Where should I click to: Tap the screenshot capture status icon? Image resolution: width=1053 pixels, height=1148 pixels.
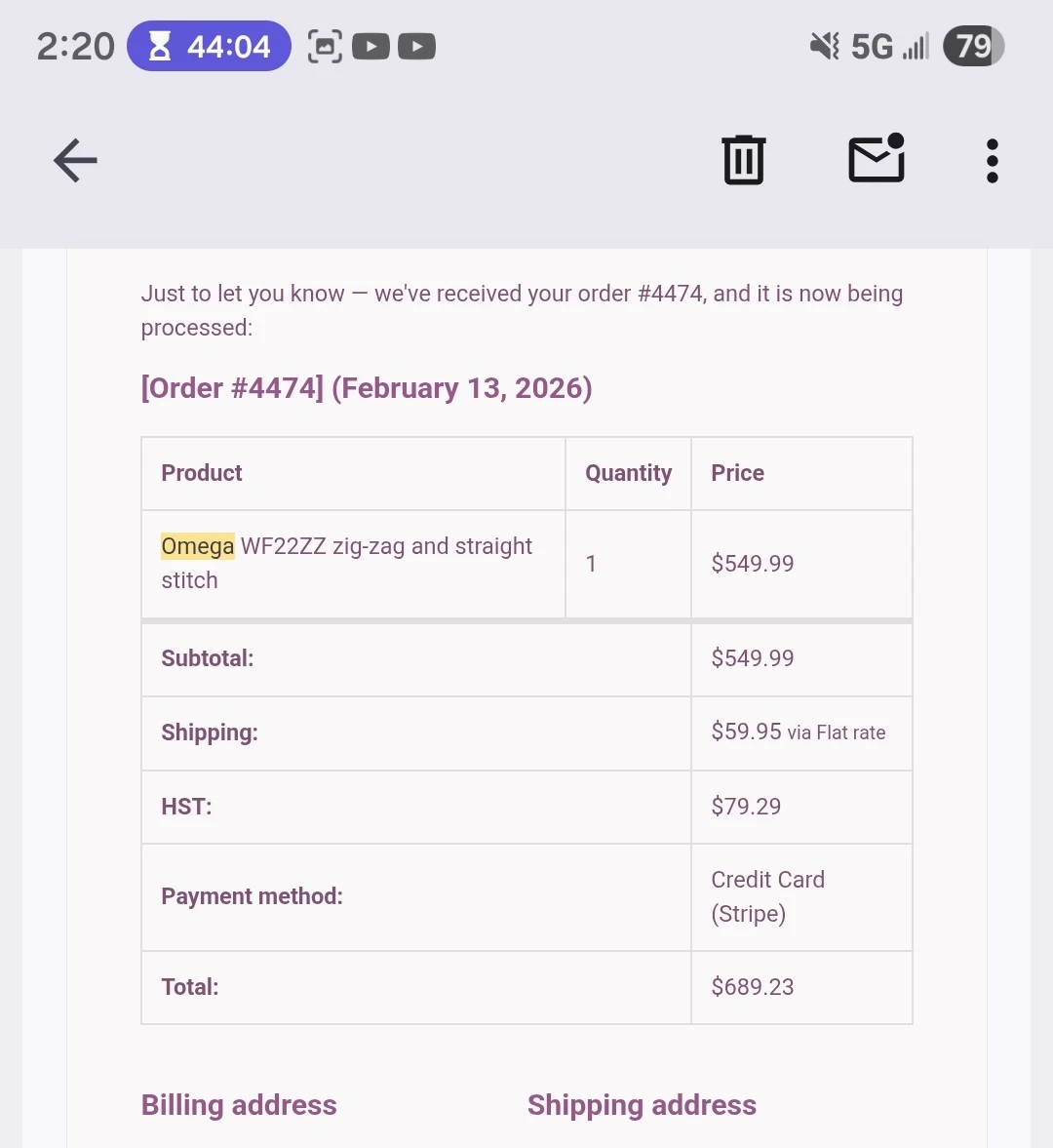[x=324, y=47]
